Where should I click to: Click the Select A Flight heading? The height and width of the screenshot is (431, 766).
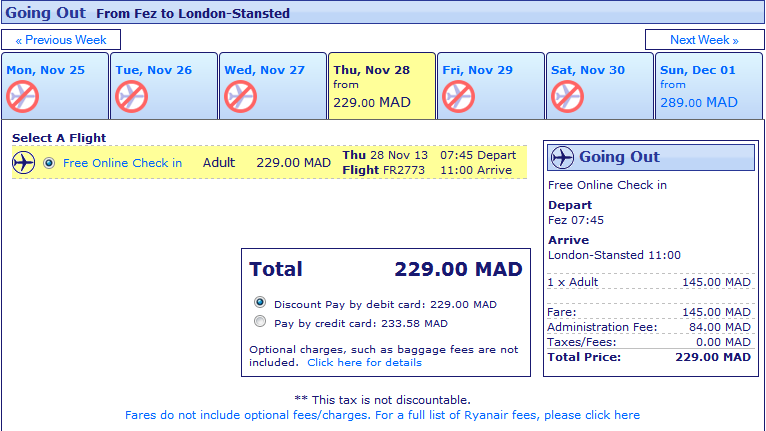click(x=59, y=138)
